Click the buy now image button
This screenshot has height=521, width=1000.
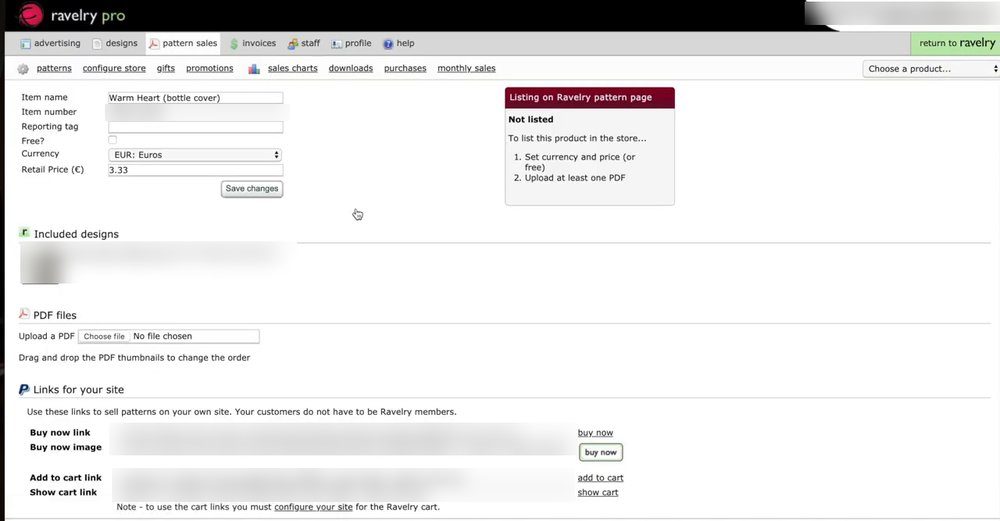pos(601,452)
